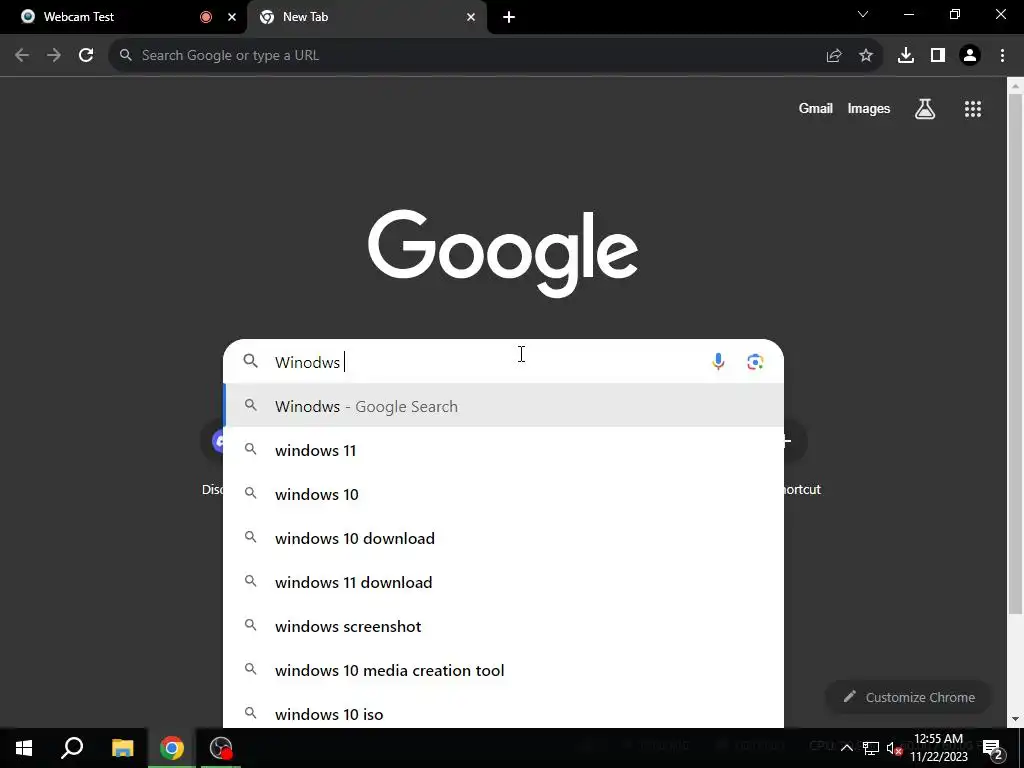Open OBS Studio from the taskbar
Viewport: 1024px width, 768px height.
coord(221,748)
